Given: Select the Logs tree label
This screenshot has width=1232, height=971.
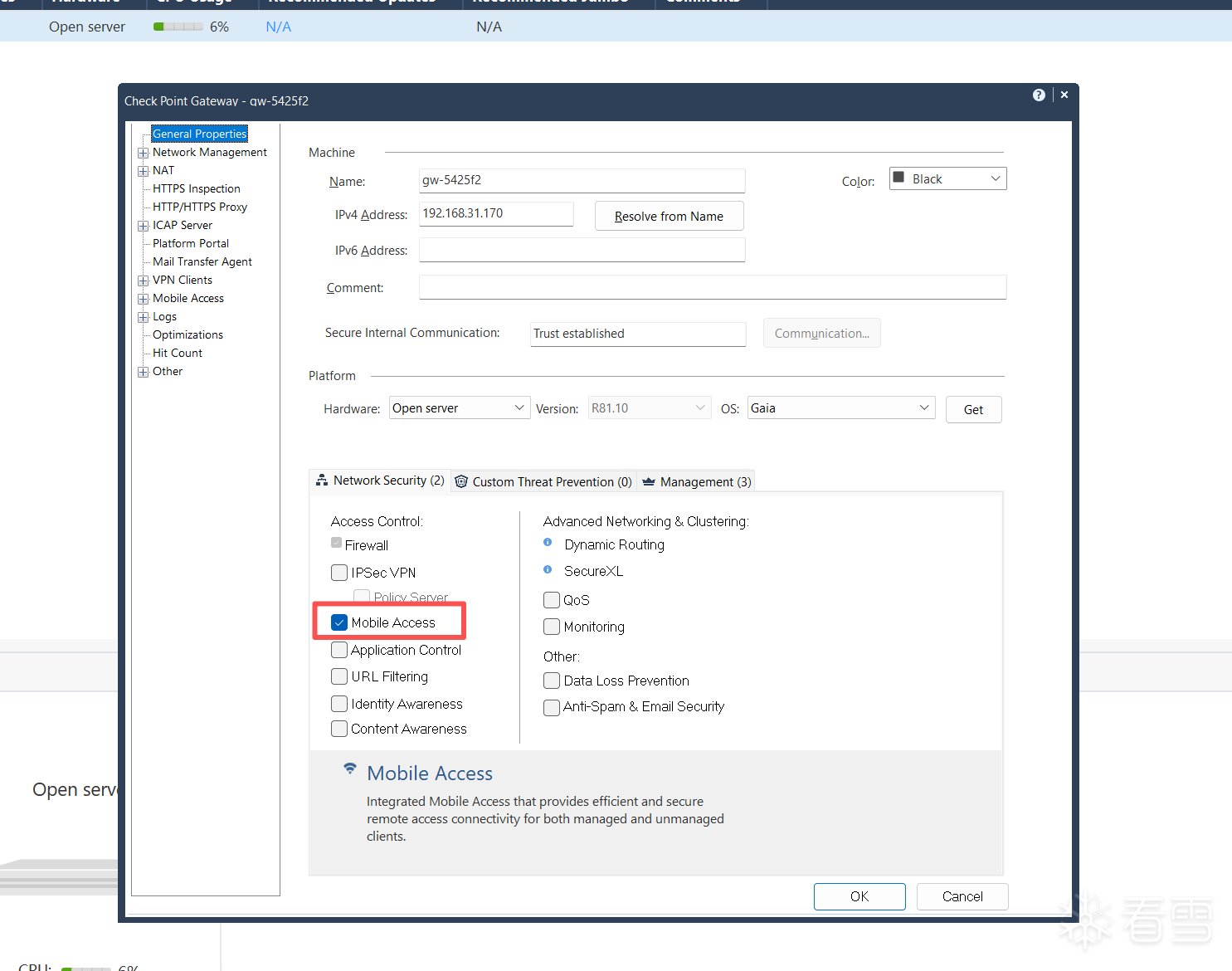Looking at the screenshot, I should pos(164,316).
